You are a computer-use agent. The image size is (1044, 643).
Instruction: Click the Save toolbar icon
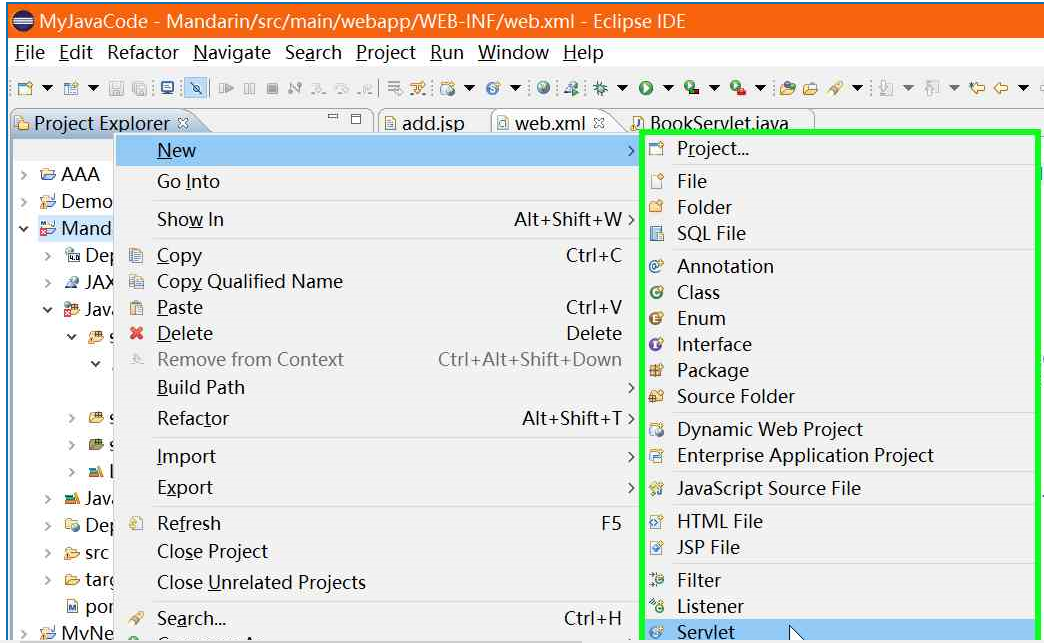(x=116, y=88)
